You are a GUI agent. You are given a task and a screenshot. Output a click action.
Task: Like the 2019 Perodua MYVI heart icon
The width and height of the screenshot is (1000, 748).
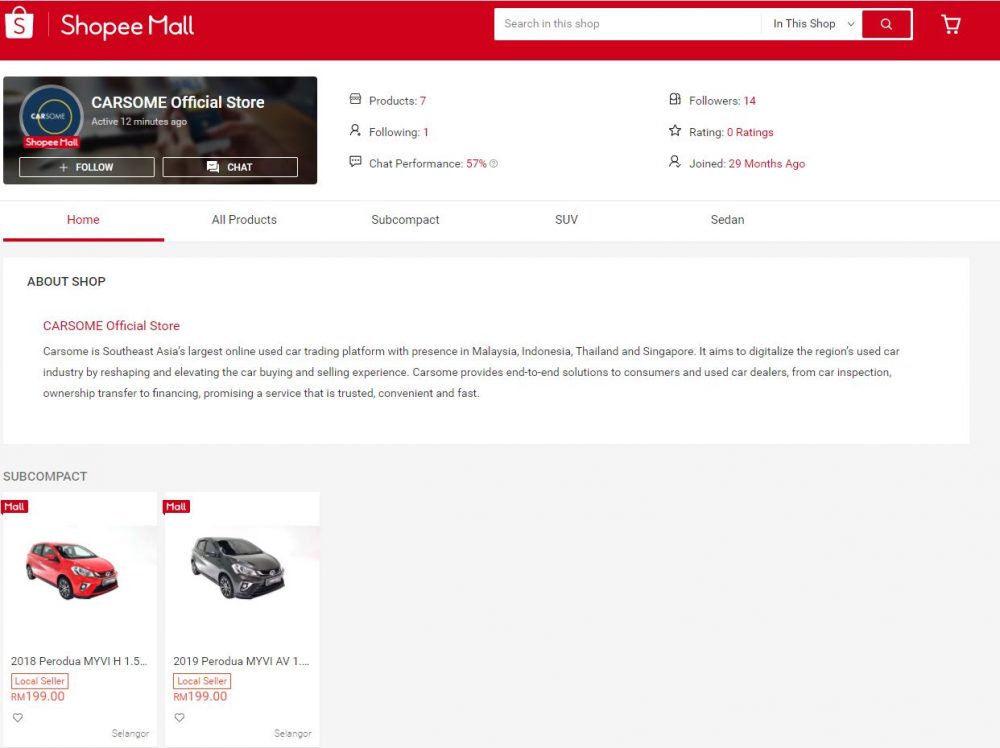coord(180,717)
